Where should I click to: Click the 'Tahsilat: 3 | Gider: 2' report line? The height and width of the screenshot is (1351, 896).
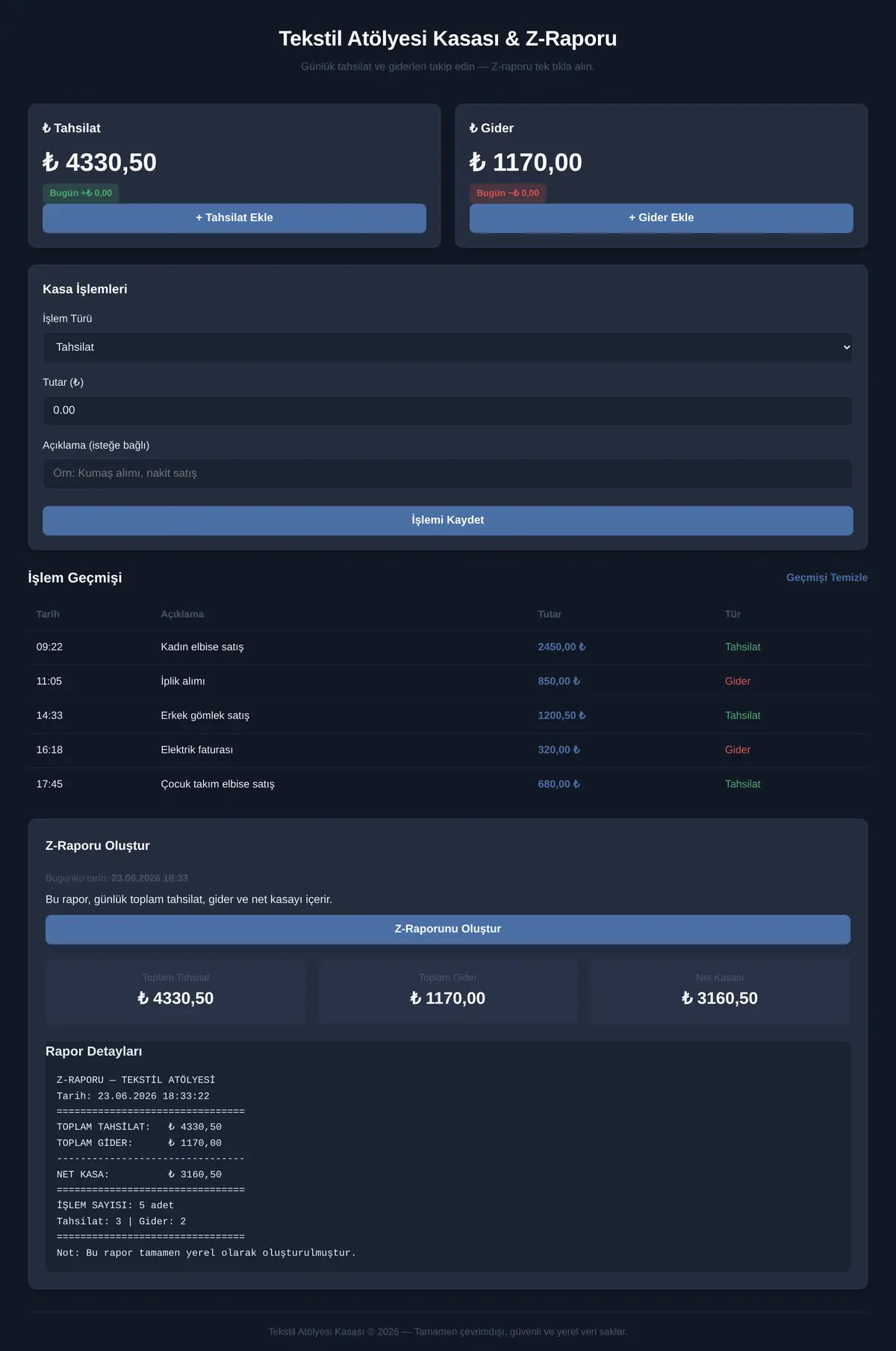121,1222
